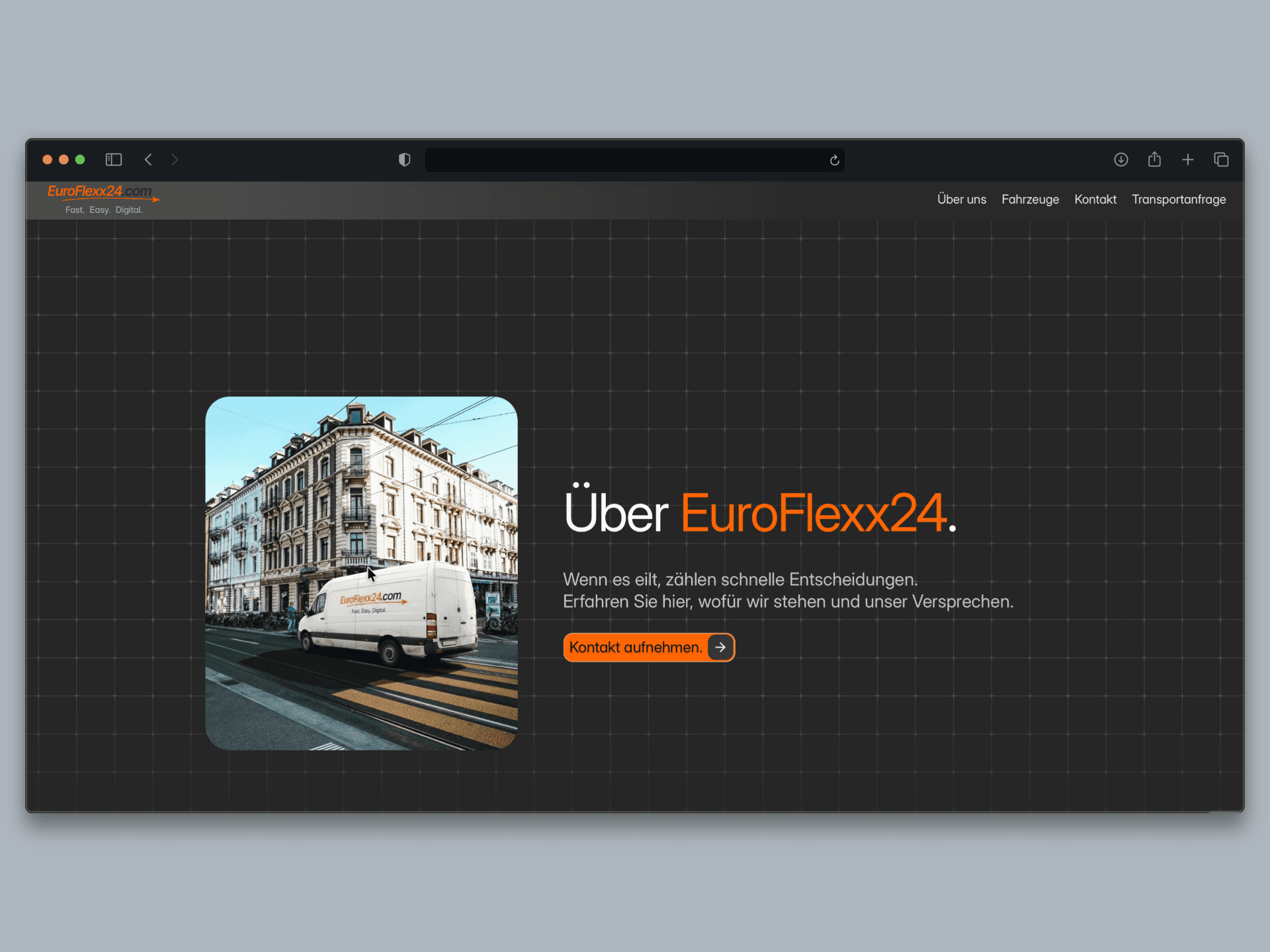Click the arrow icon inside the Kontakt aufnehmen button
The width and height of the screenshot is (1270, 952).
(x=720, y=647)
